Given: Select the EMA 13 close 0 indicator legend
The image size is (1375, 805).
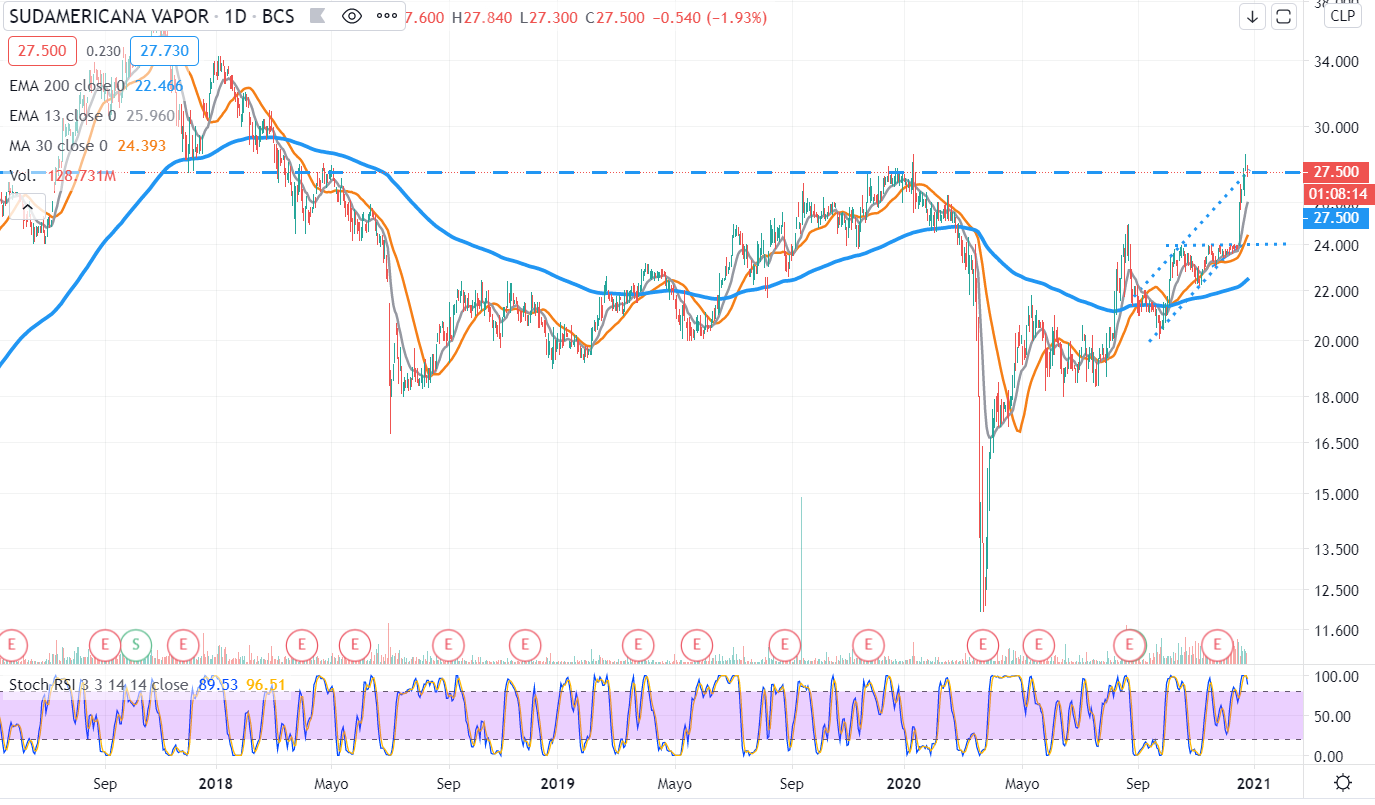Looking at the screenshot, I should (62, 116).
